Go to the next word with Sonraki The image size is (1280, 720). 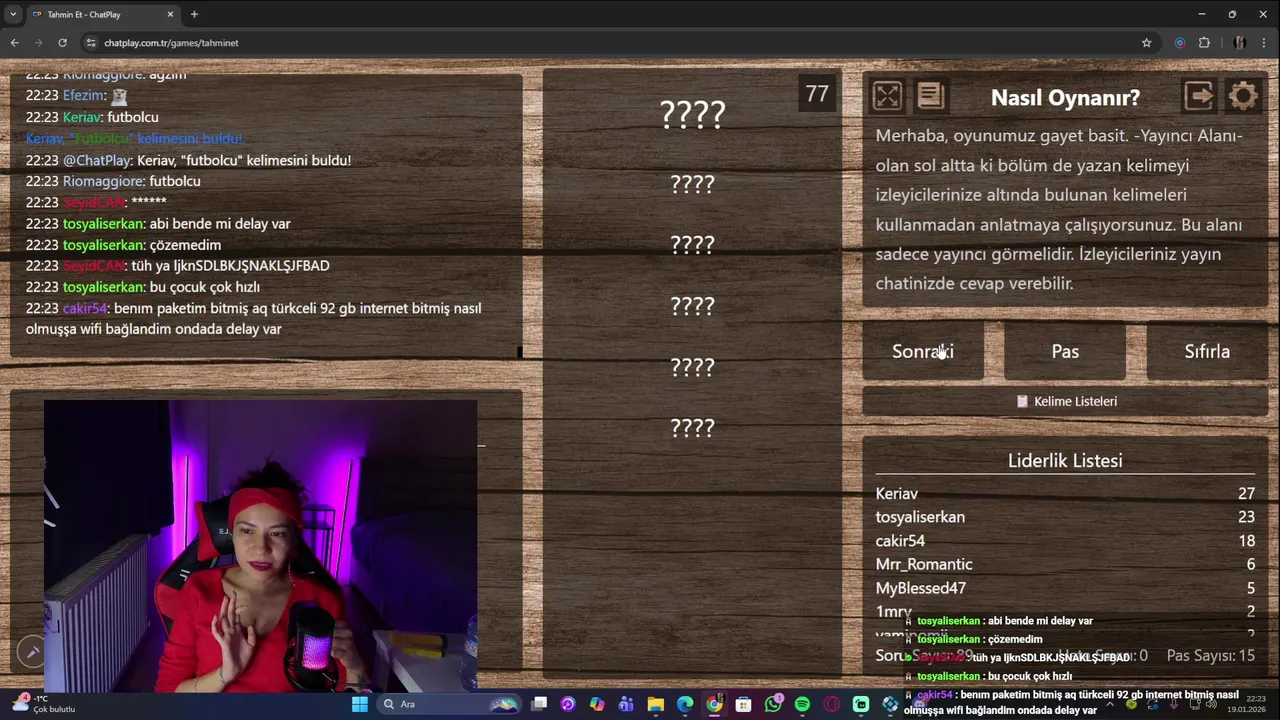click(923, 351)
